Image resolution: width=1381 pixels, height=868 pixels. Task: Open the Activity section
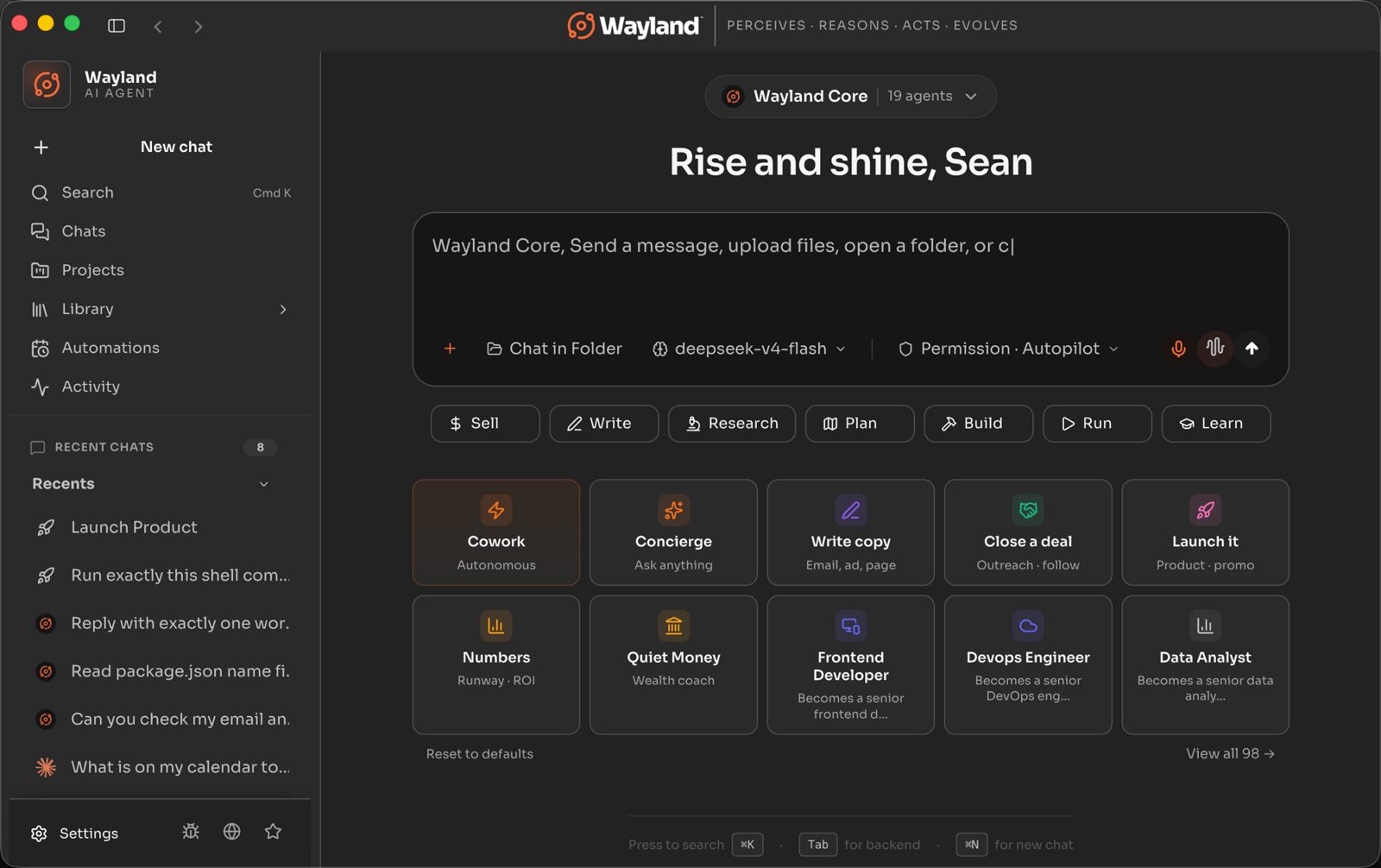(x=161, y=387)
